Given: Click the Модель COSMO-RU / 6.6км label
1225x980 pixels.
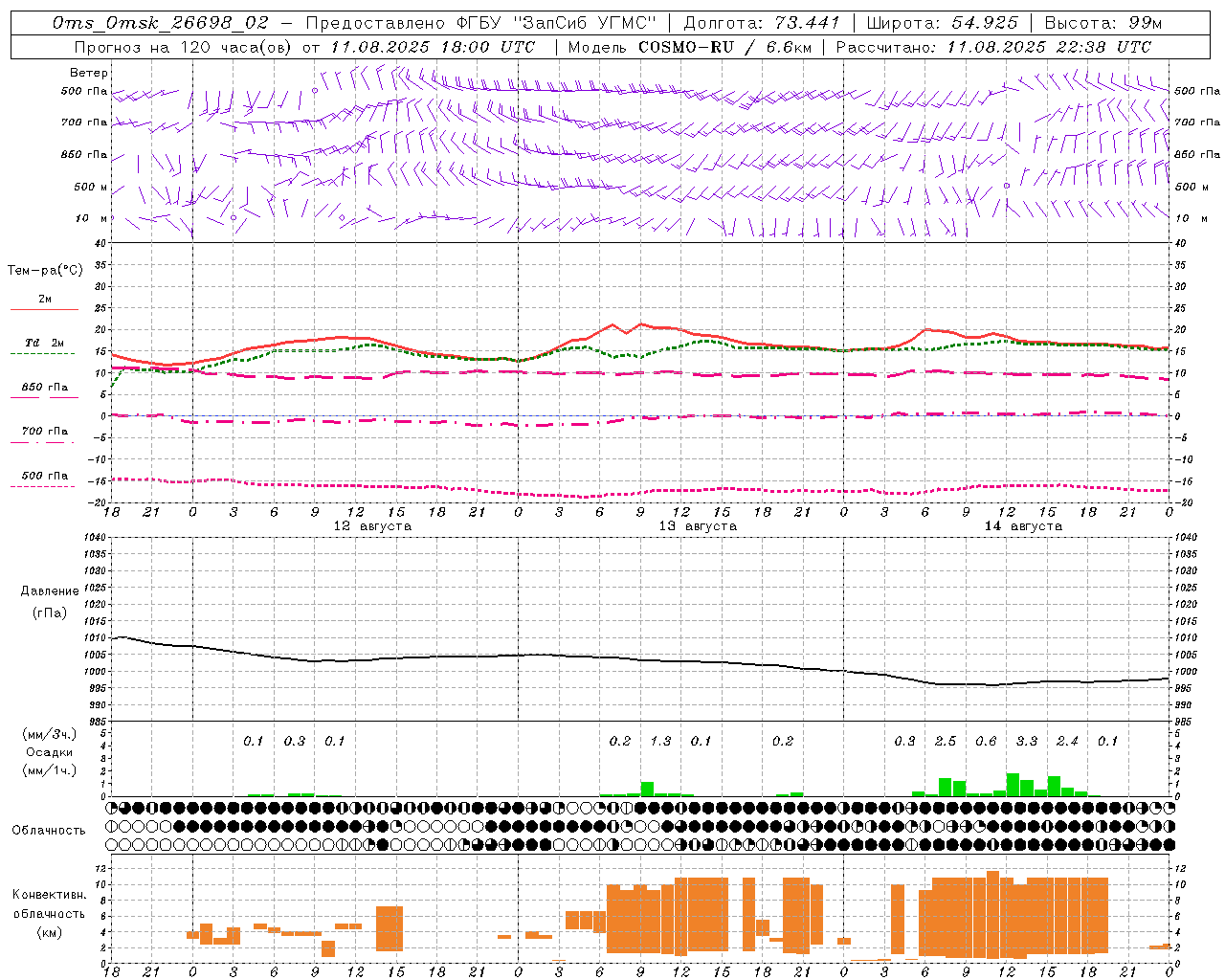Looking at the screenshot, I should (x=689, y=47).
